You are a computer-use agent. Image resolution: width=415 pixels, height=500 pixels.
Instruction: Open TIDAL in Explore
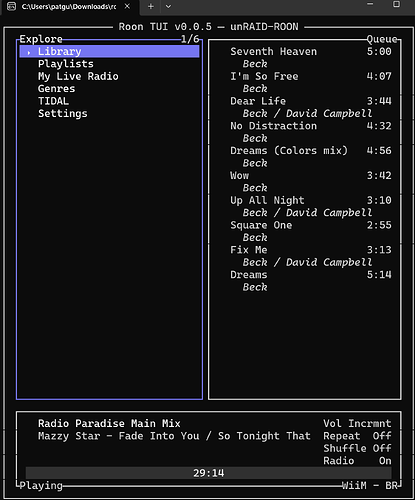[x=53, y=101]
